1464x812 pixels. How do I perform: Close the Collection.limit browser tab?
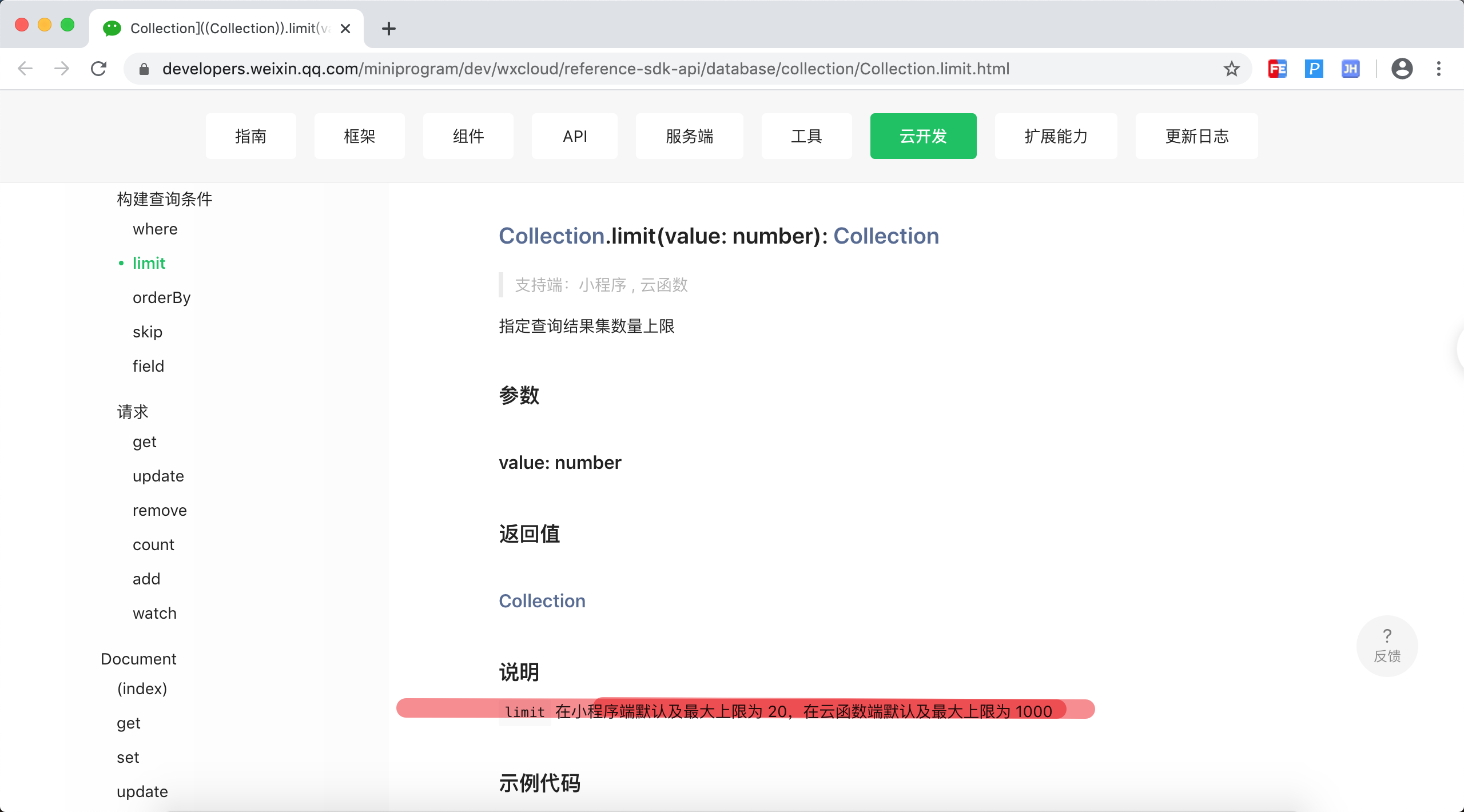coord(345,28)
